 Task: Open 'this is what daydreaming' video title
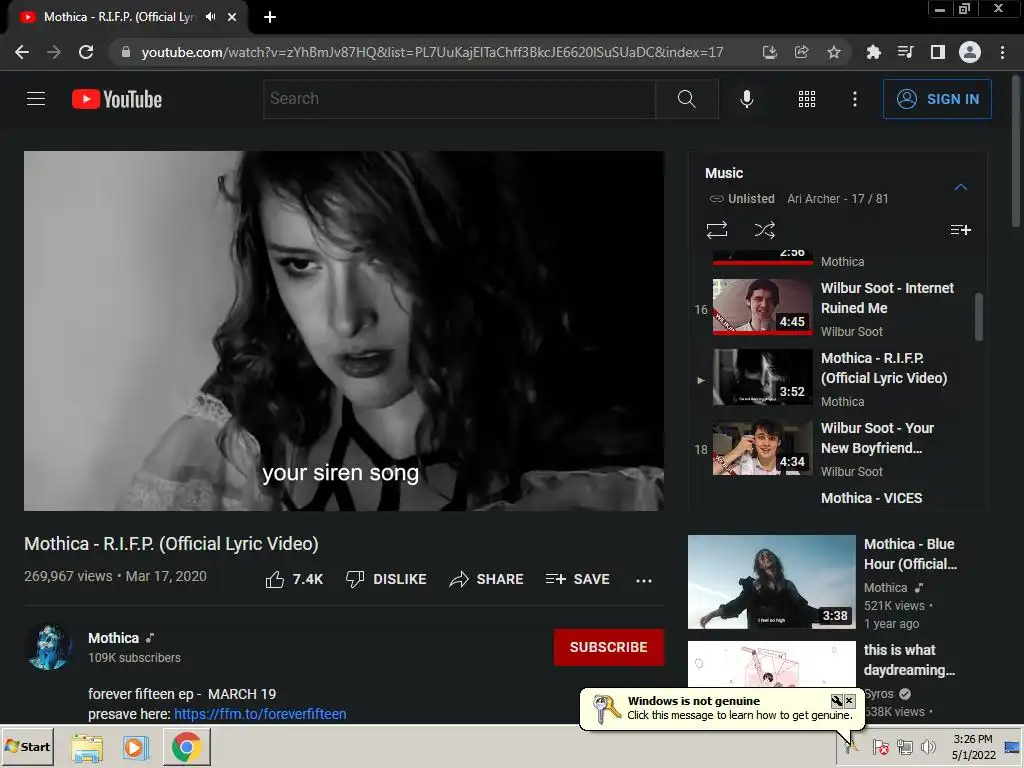(x=909, y=660)
